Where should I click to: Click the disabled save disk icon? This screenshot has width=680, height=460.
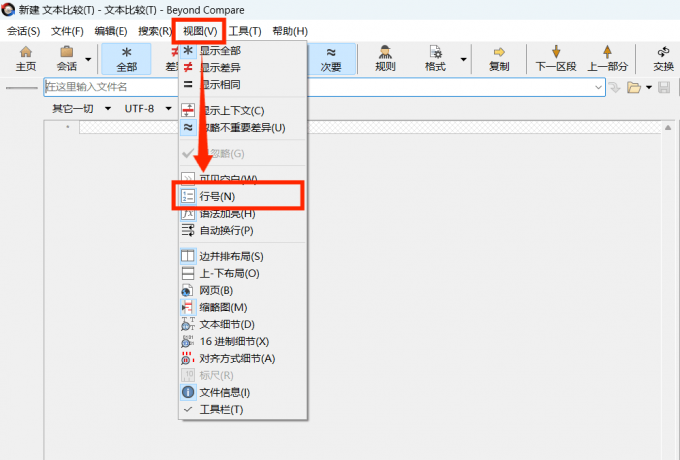point(664,88)
